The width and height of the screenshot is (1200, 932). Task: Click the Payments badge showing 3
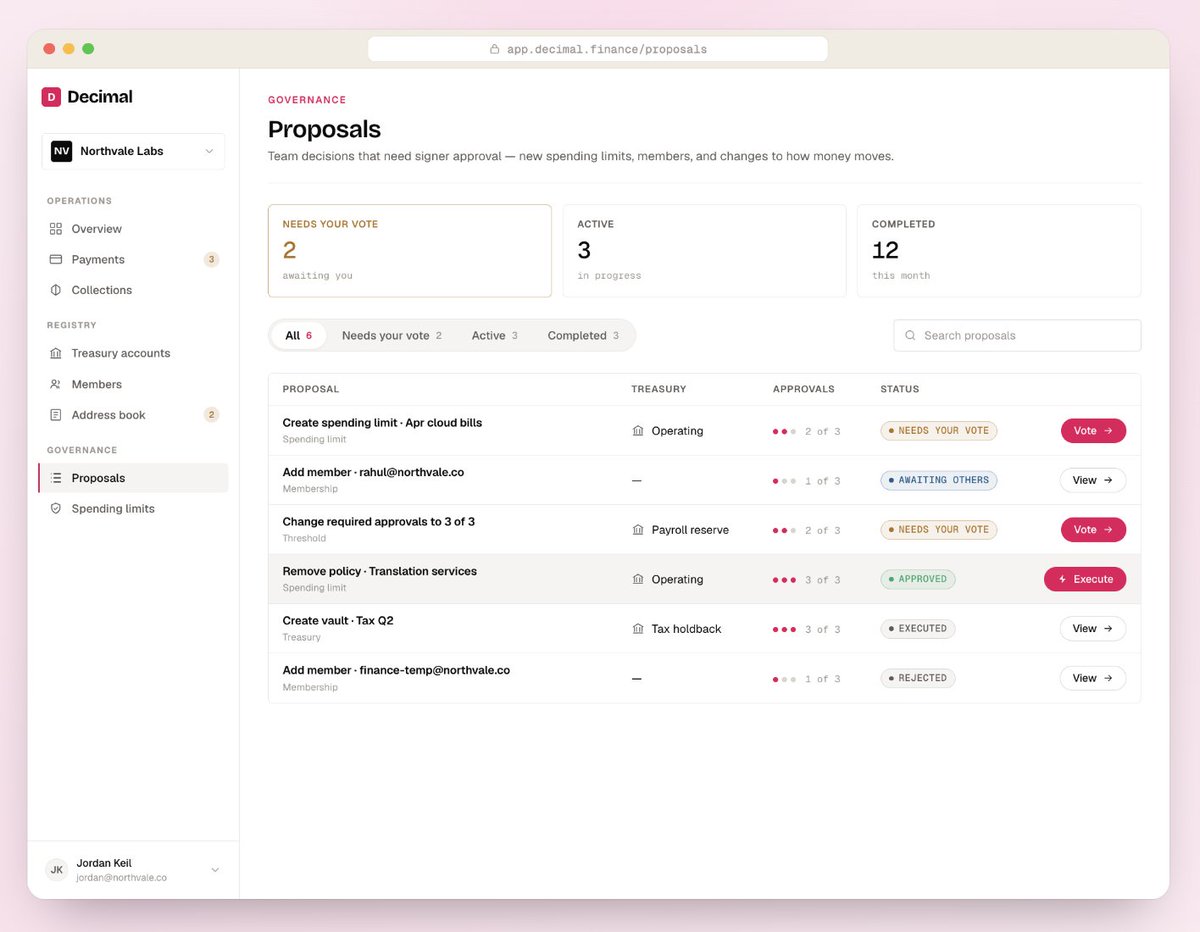point(211,259)
